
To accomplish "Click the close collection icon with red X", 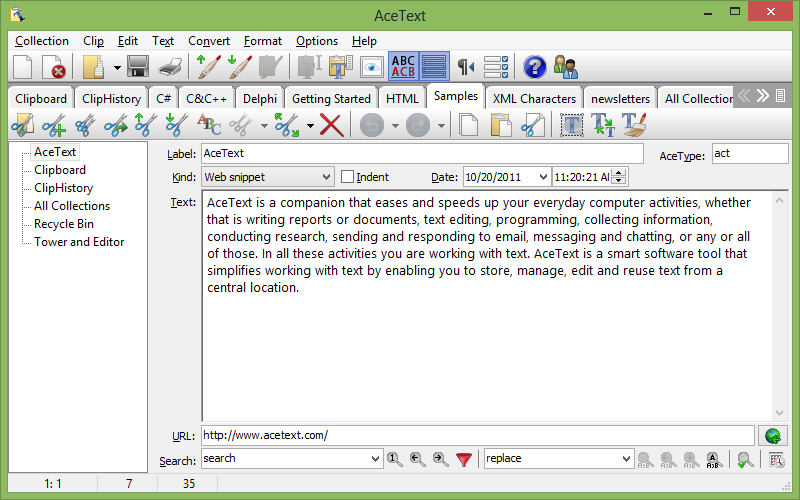I will click(54, 67).
